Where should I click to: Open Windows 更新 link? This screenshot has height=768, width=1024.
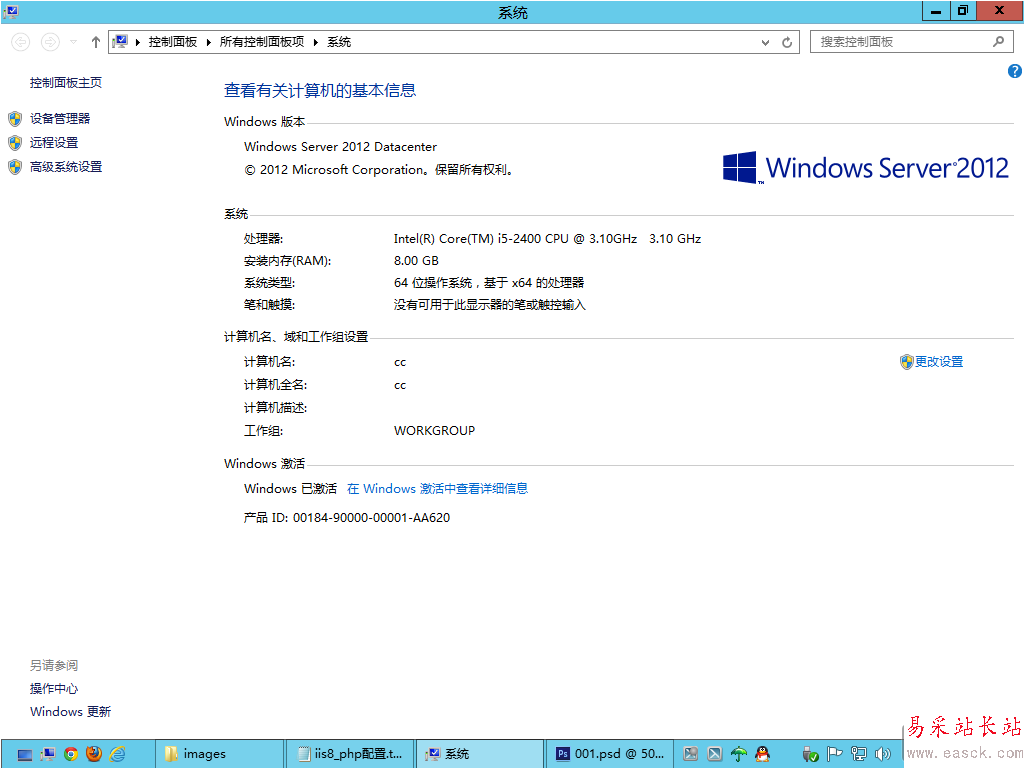coord(70,711)
